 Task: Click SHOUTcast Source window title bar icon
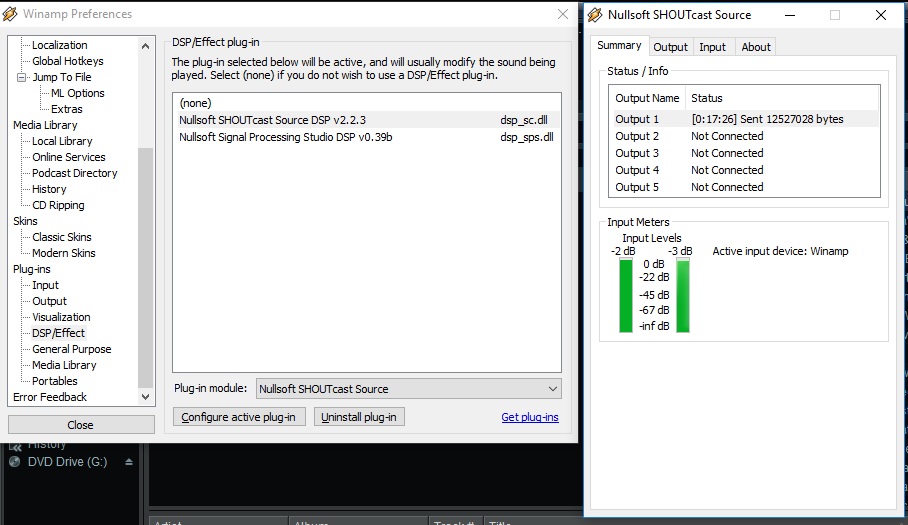point(595,15)
